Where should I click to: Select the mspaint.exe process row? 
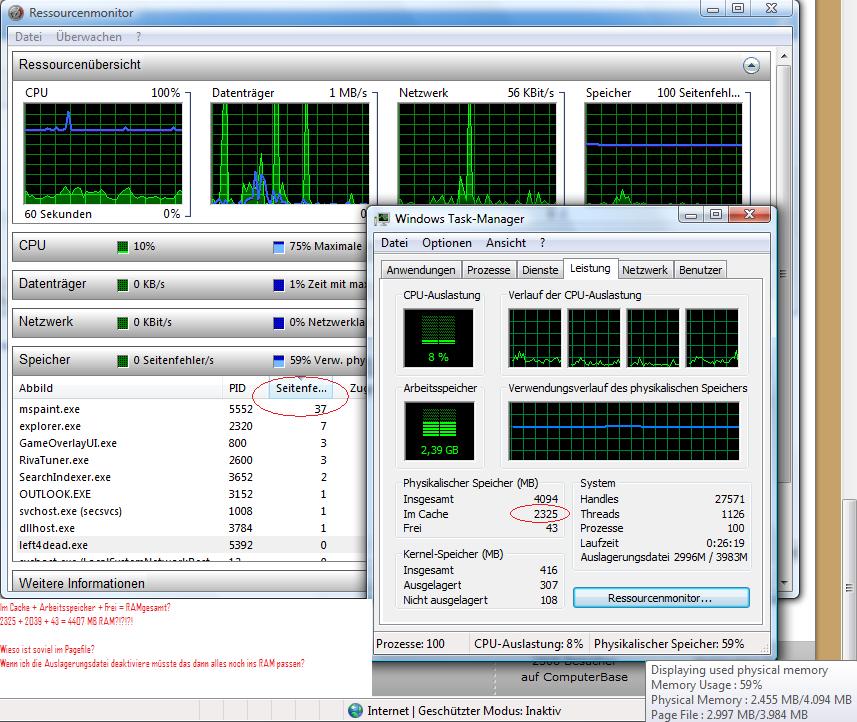click(x=189, y=409)
